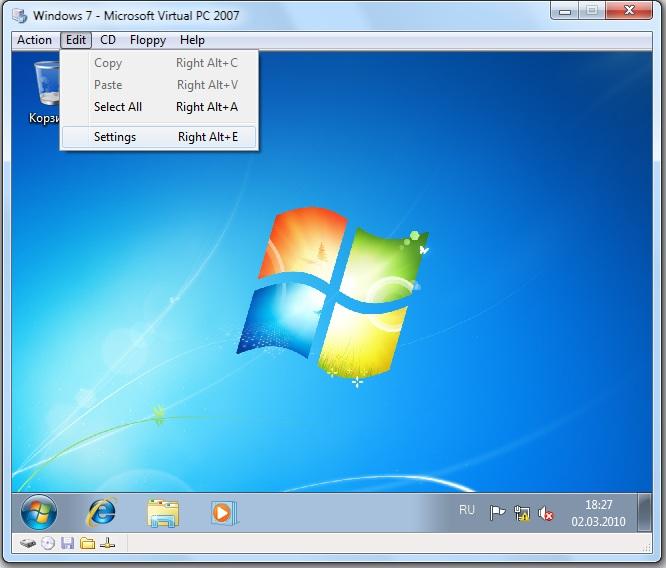
Task: Click the network status tray icon
Action: click(x=521, y=513)
